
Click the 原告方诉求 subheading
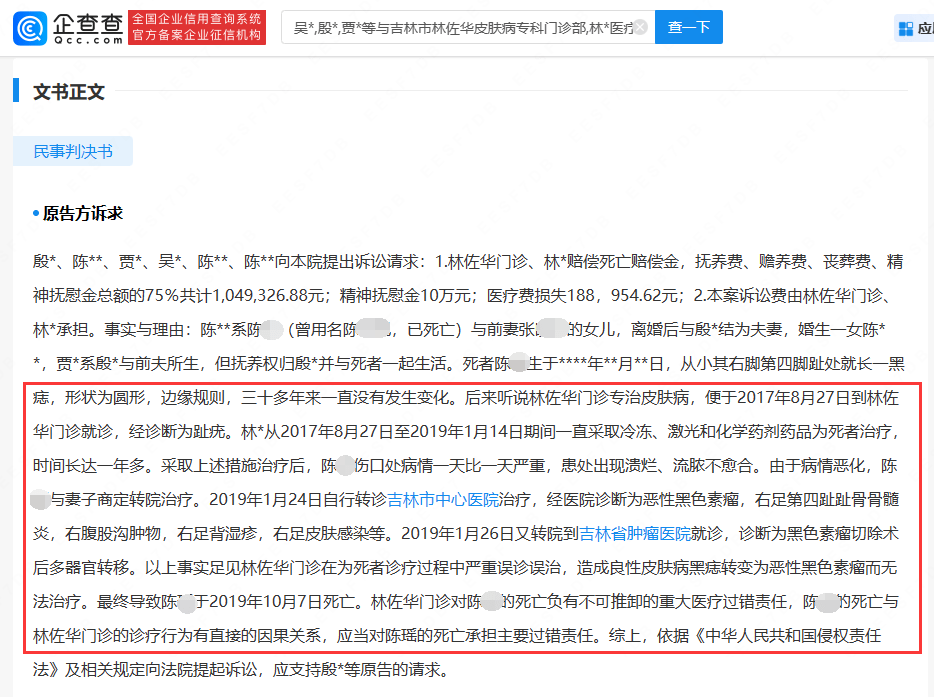click(x=82, y=213)
